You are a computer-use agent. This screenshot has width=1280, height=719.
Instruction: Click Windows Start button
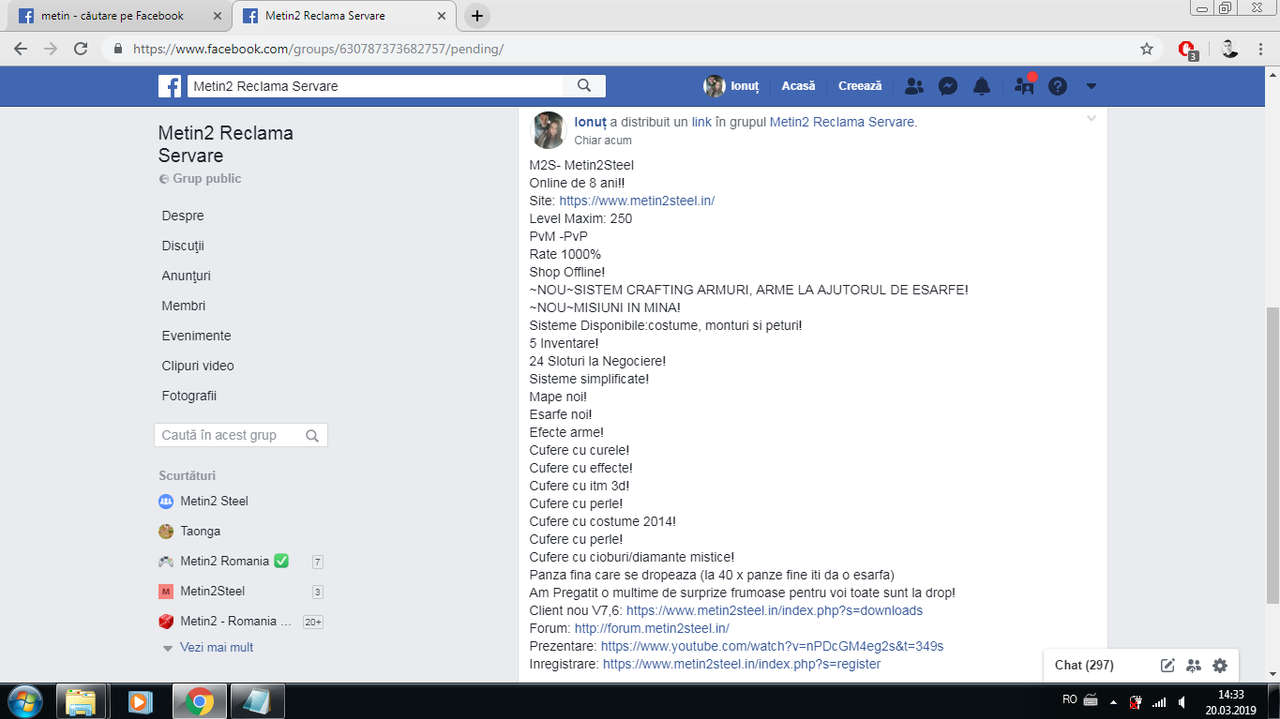pos(24,701)
